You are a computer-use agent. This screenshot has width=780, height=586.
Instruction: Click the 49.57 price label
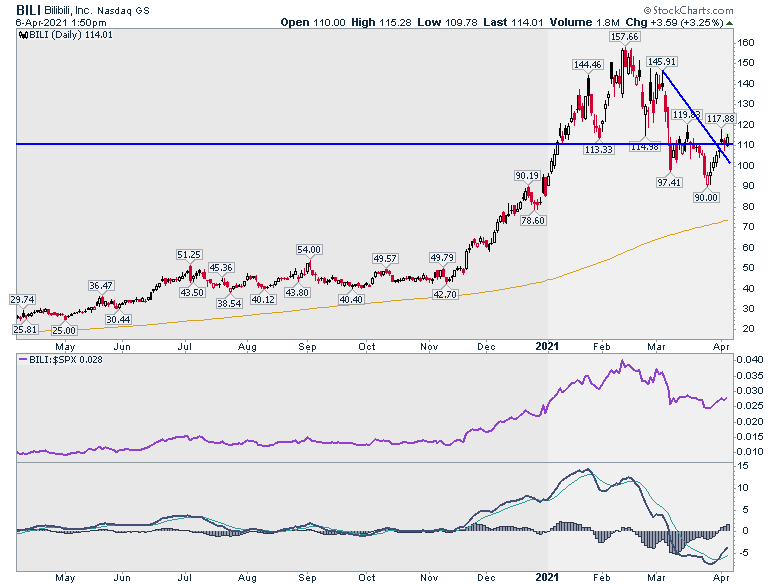tap(385, 259)
